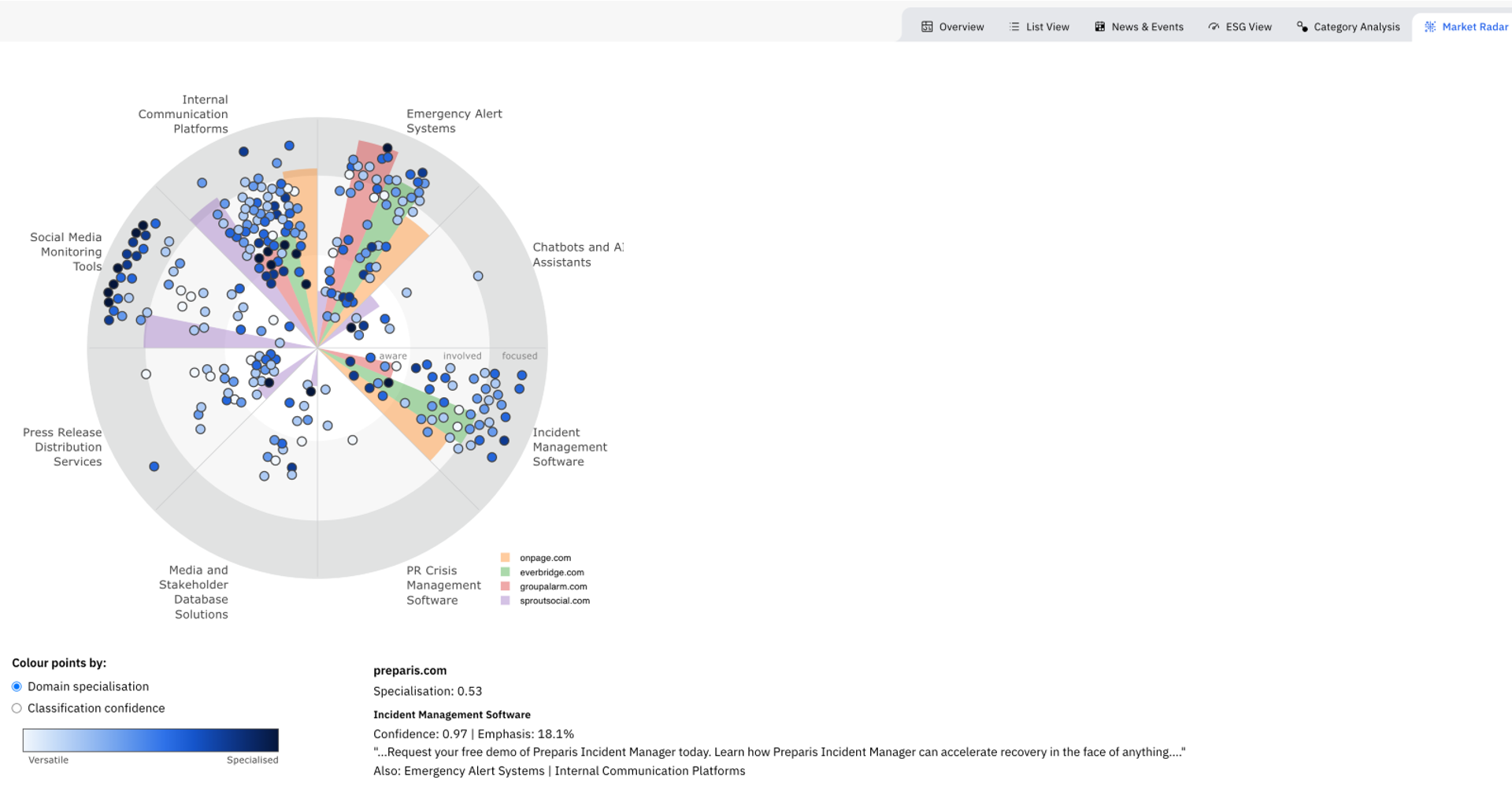This screenshot has height=788, width=1512.
Task: Click the Versatile–Specialised colour gradient bar
Action: point(150,740)
